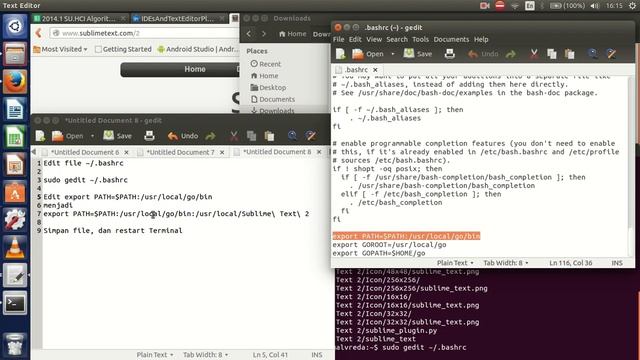Open Most Visited bookmarks dropdown

tap(60, 49)
